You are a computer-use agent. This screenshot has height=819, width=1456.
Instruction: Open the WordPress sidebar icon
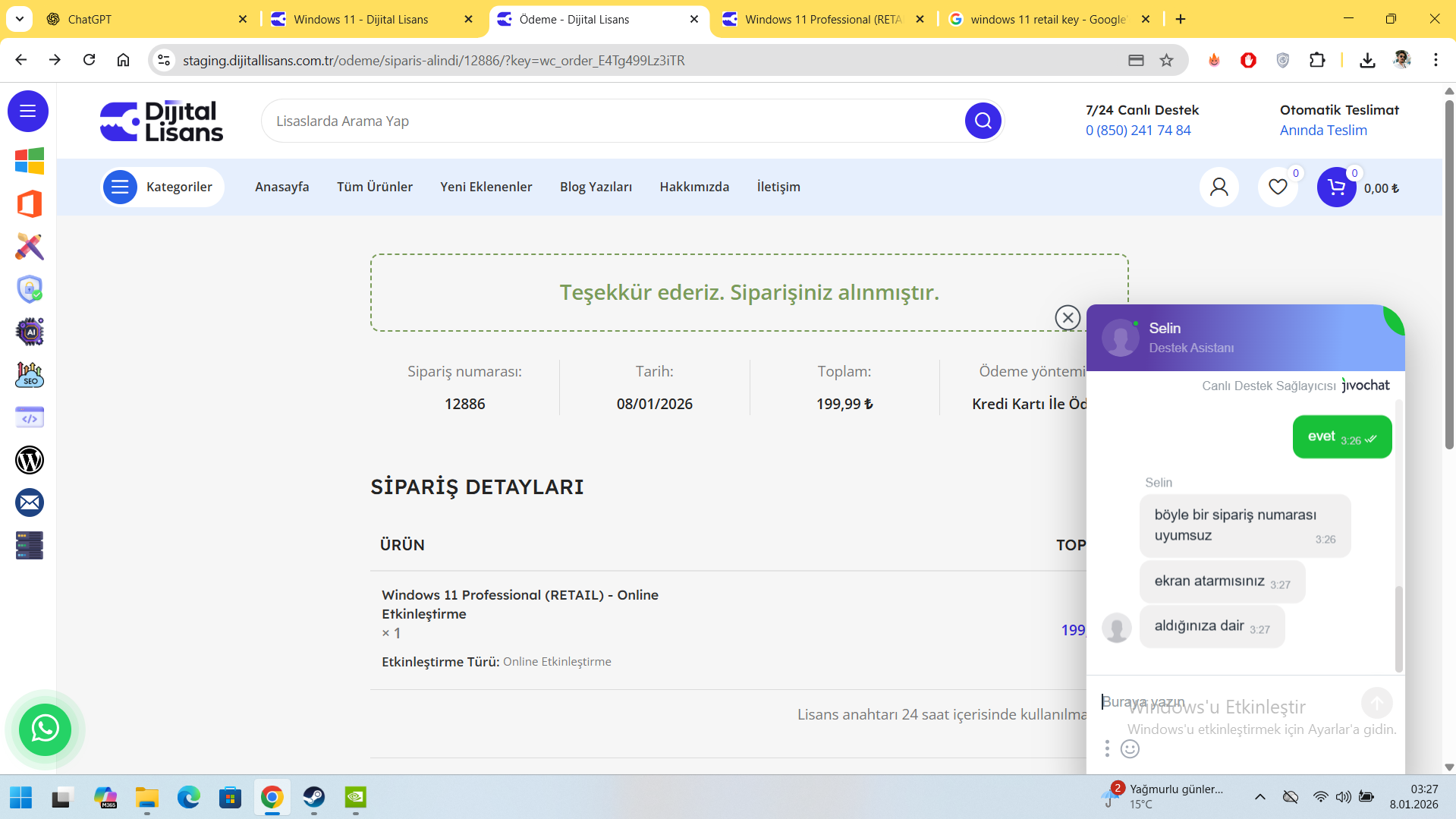30,460
